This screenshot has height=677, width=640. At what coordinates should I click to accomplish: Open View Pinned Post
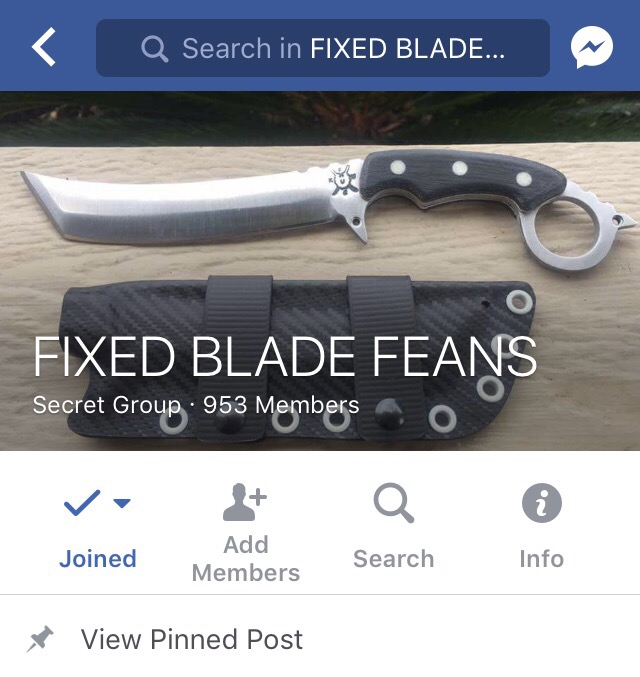192,639
